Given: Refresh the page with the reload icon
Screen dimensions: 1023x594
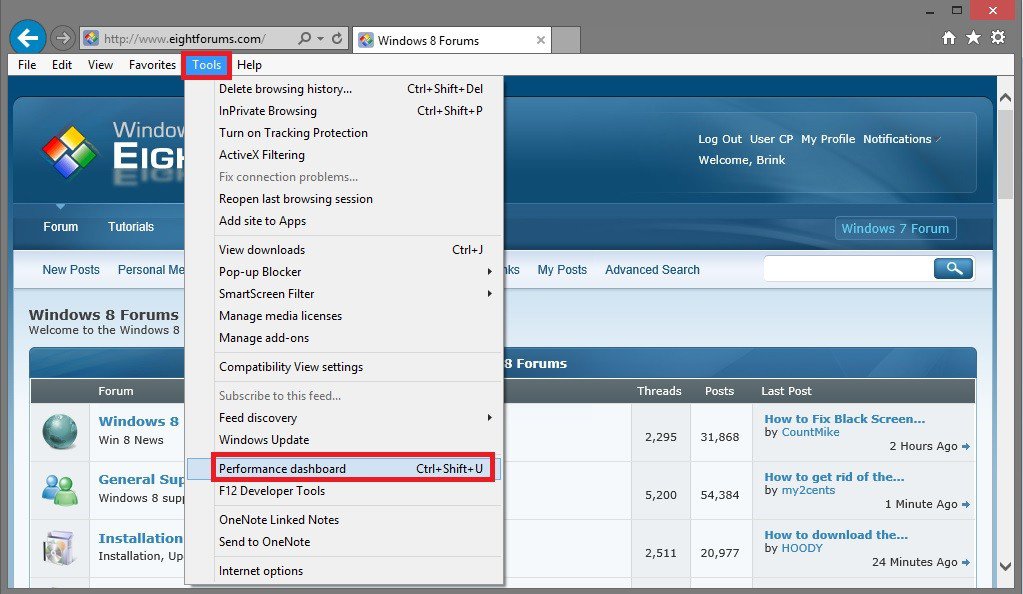Looking at the screenshot, I should coord(337,39).
